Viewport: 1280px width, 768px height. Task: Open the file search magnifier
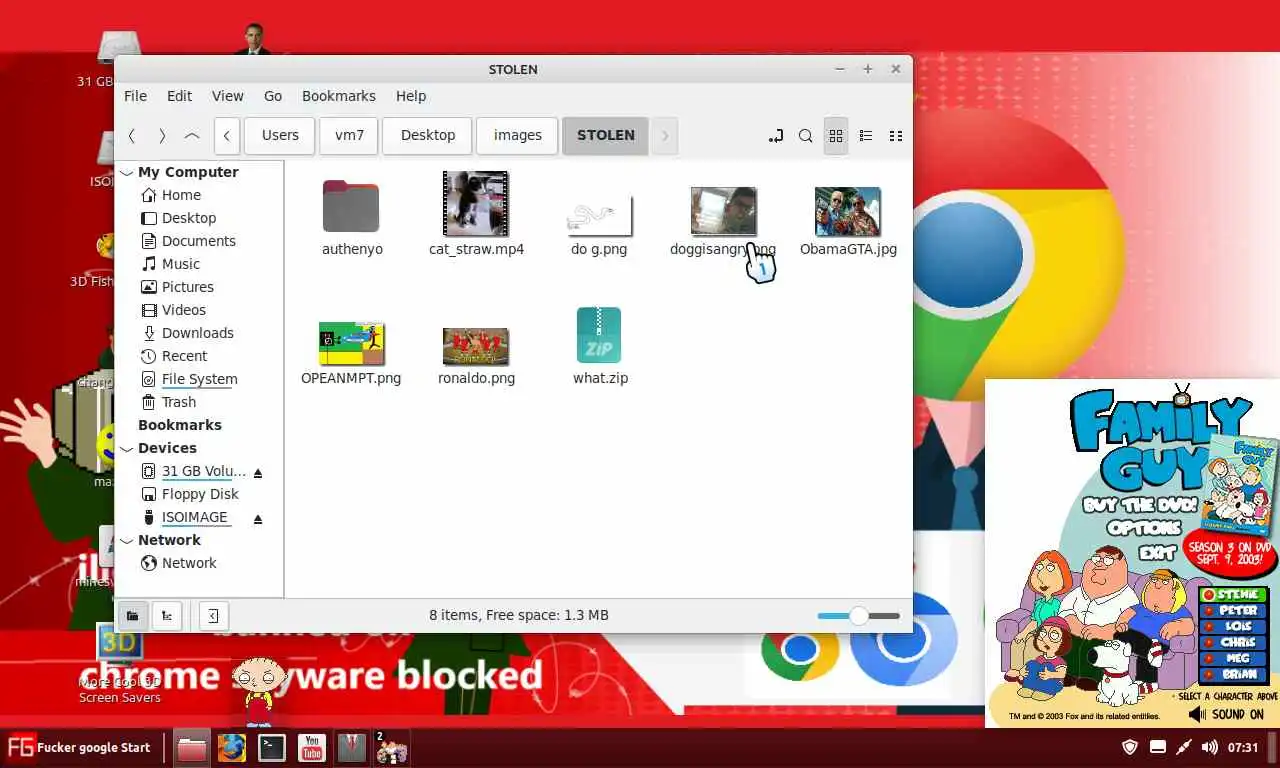coord(805,136)
